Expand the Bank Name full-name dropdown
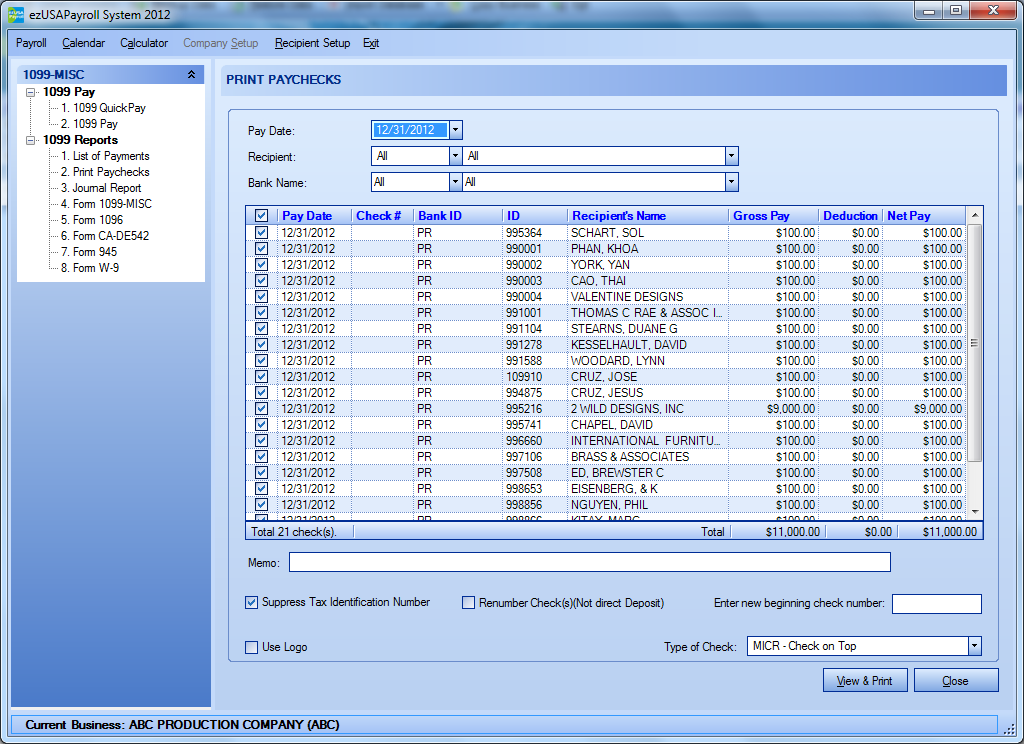 point(731,182)
